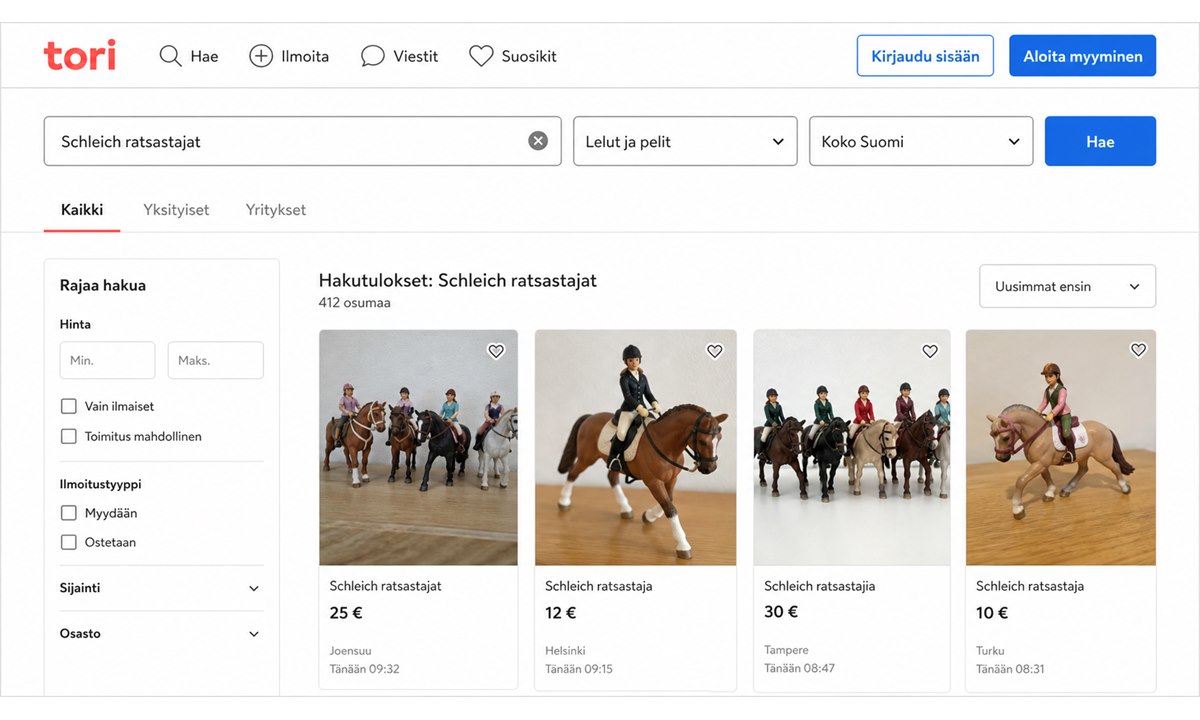Check the Ostetaan listing type

point(69,542)
